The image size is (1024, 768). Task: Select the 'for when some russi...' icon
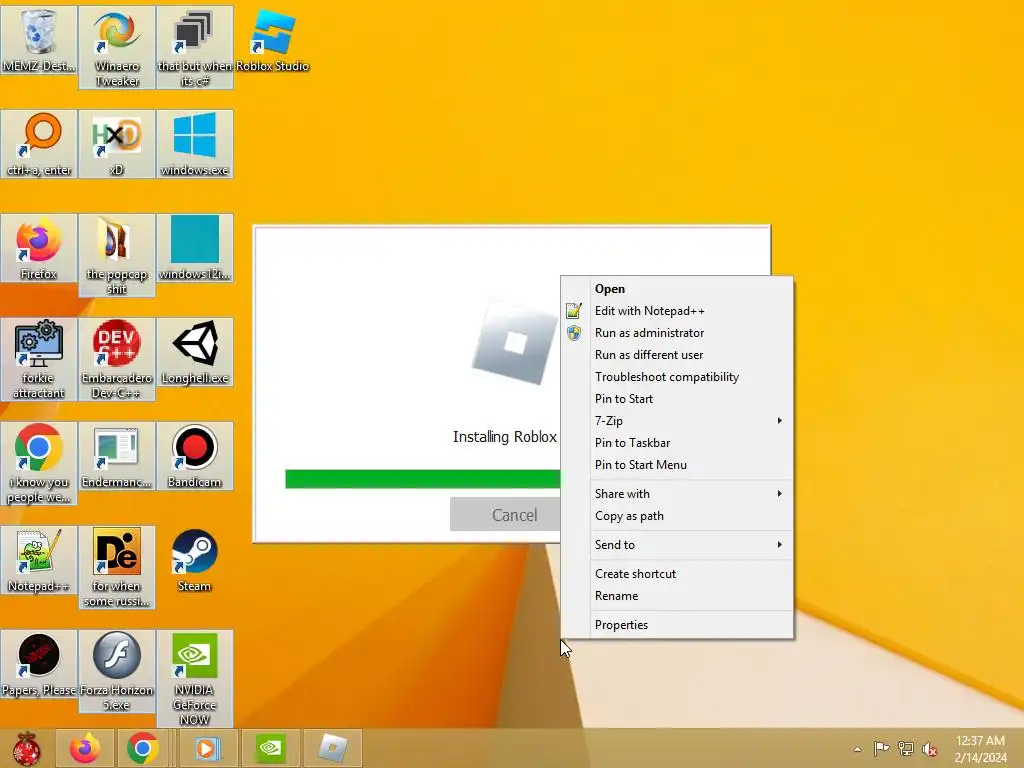(117, 567)
